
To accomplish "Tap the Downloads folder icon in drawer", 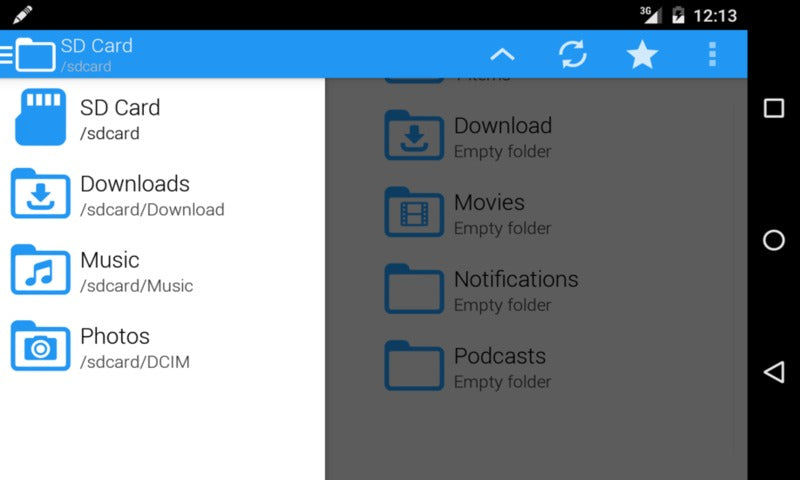I will tap(40, 194).
